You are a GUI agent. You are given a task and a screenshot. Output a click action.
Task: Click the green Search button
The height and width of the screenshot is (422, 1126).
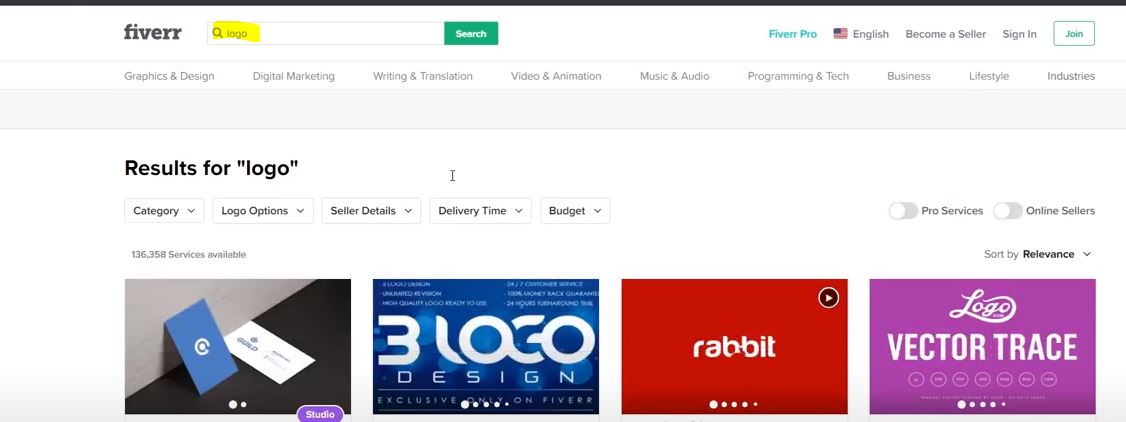(x=471, y=33)
